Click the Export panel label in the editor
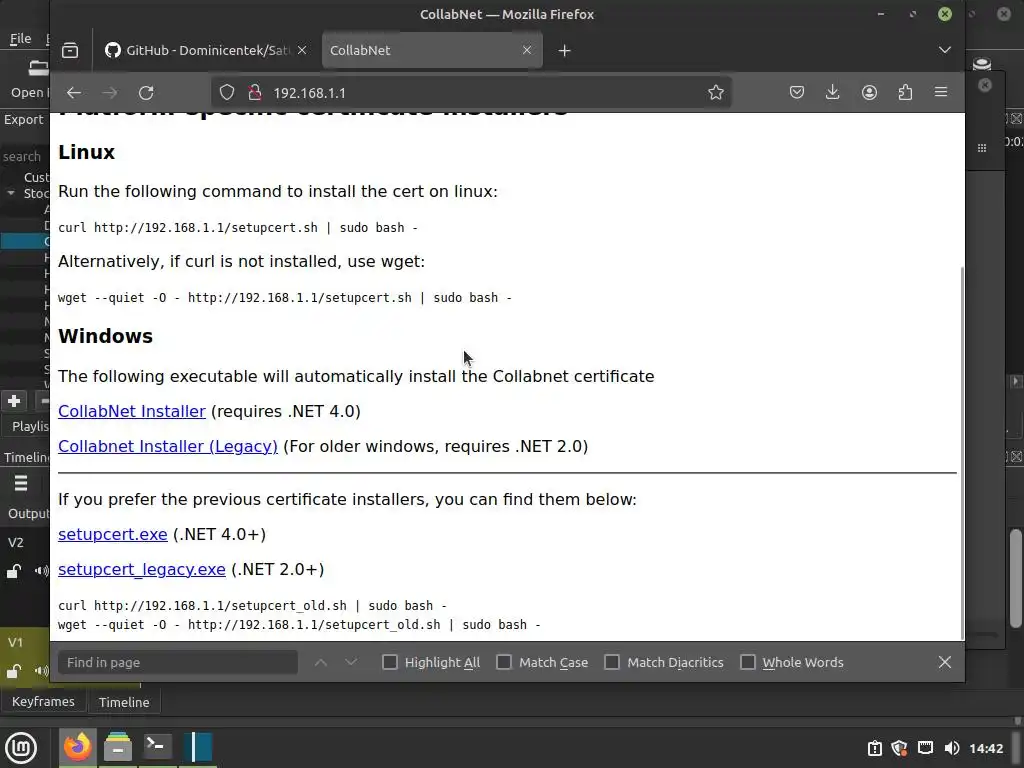This screenshot has height=768, width=1024. point(24,120)
